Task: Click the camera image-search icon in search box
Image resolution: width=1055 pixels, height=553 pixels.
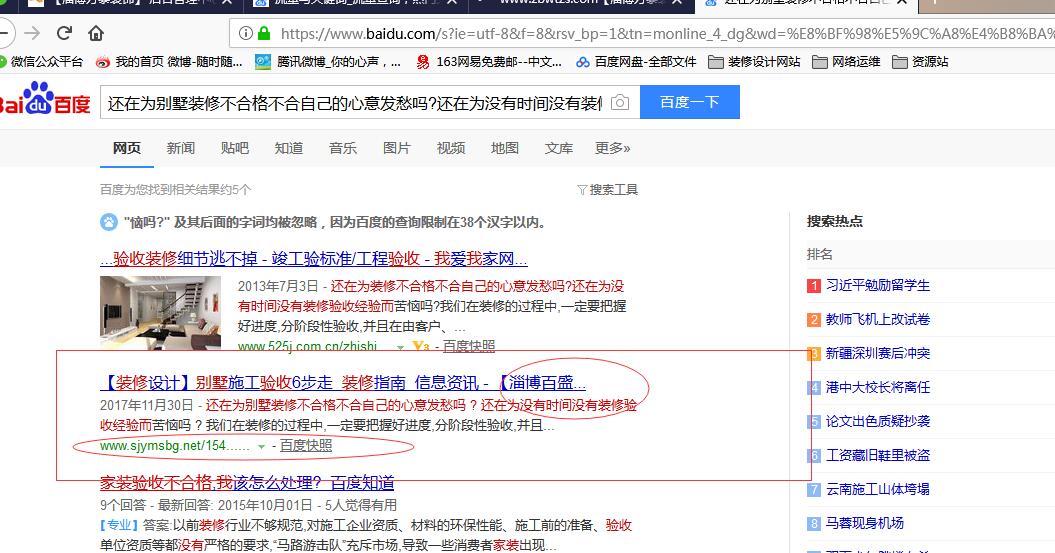Action: (620, 102)
